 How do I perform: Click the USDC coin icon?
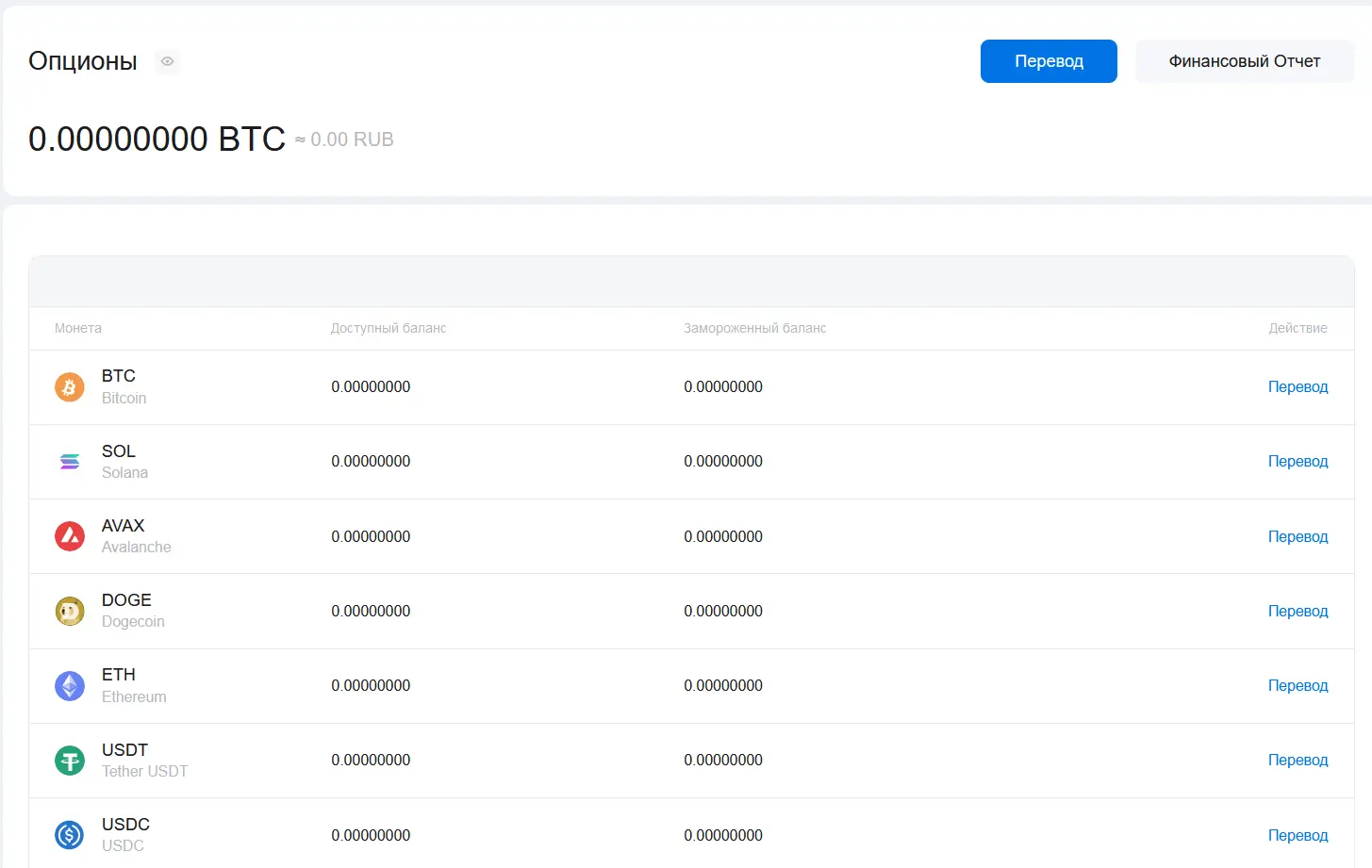(70, 835)
